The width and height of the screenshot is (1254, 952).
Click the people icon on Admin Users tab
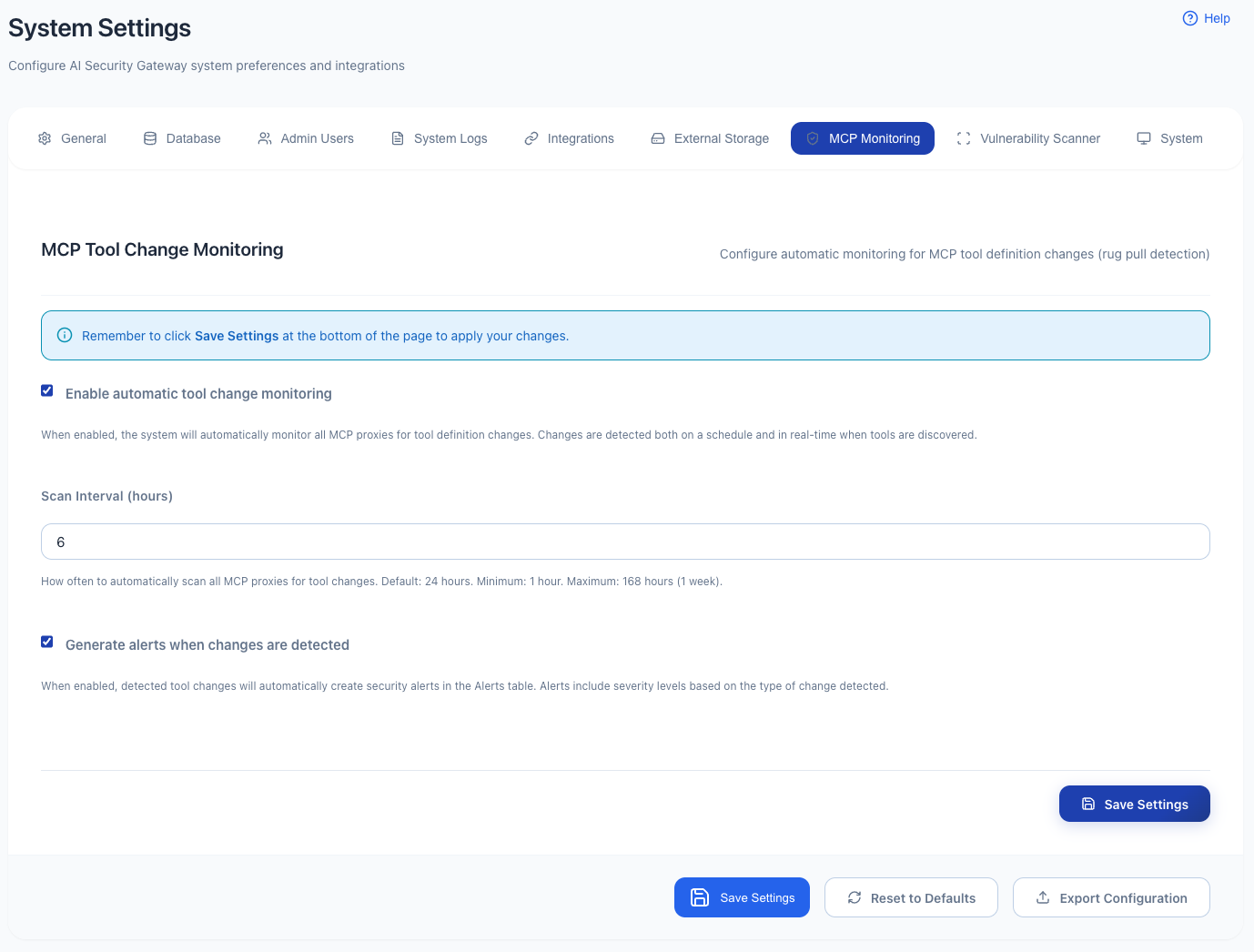[265, 137]
